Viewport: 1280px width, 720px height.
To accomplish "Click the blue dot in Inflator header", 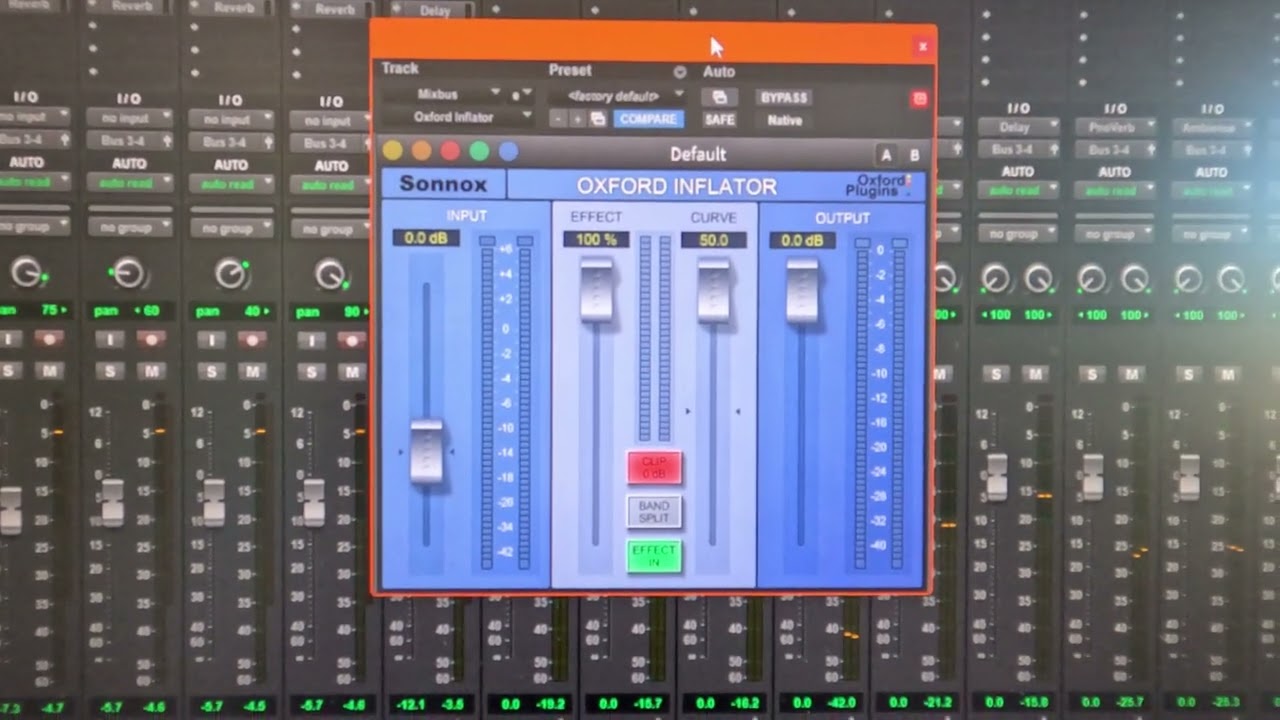I will coord(509,151).
